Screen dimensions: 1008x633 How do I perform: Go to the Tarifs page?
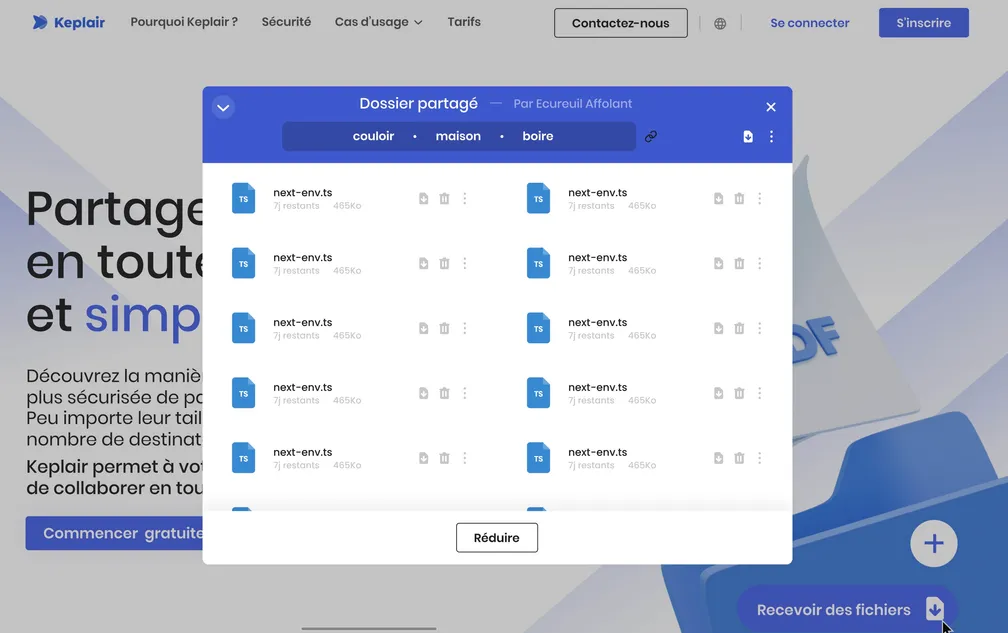tap(464, 22)
